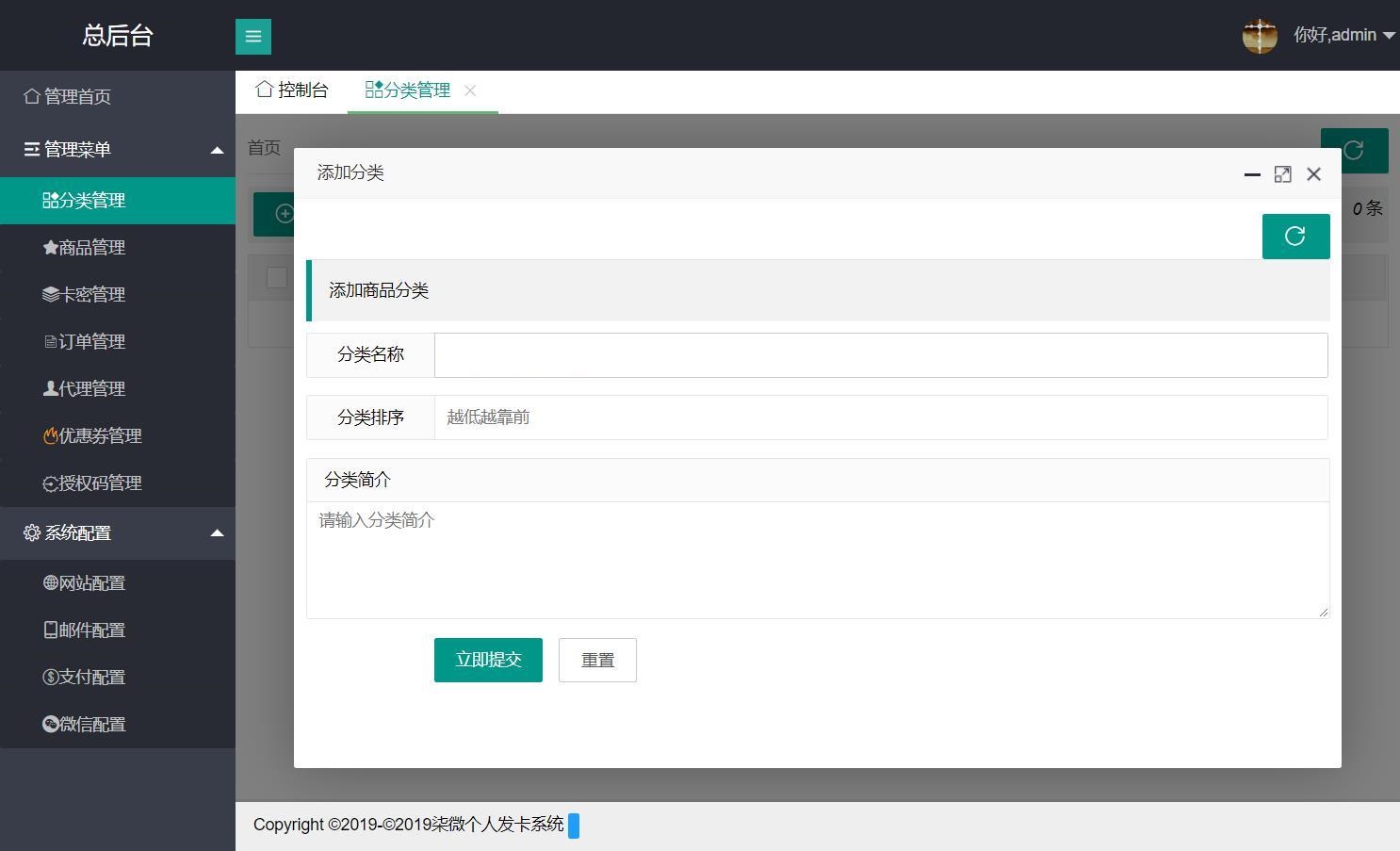Viewport: 1400px width, 851px height.
Task: Close the 分类管理 tab with its X icon
Action: click(470, 90)
